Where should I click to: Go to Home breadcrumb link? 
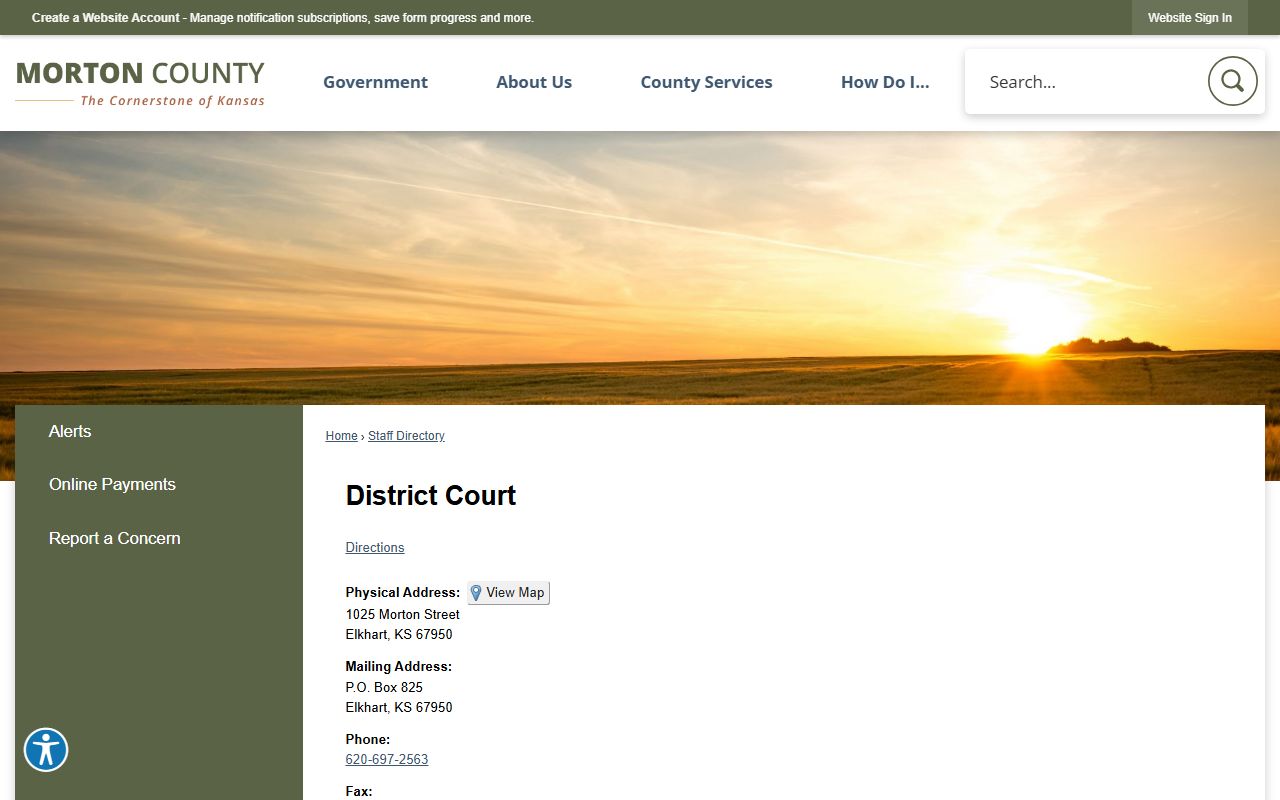coord(341,436)
